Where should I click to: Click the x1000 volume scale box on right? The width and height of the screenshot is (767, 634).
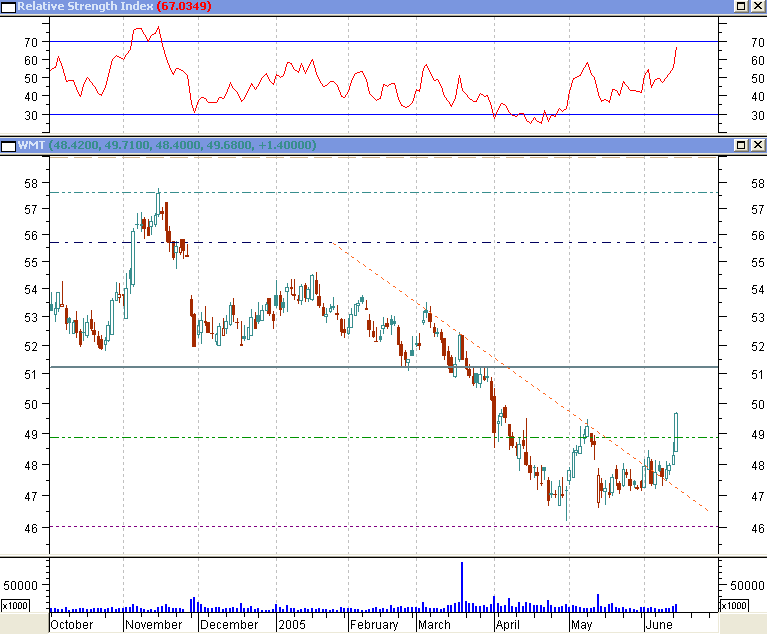coord(735,606)
